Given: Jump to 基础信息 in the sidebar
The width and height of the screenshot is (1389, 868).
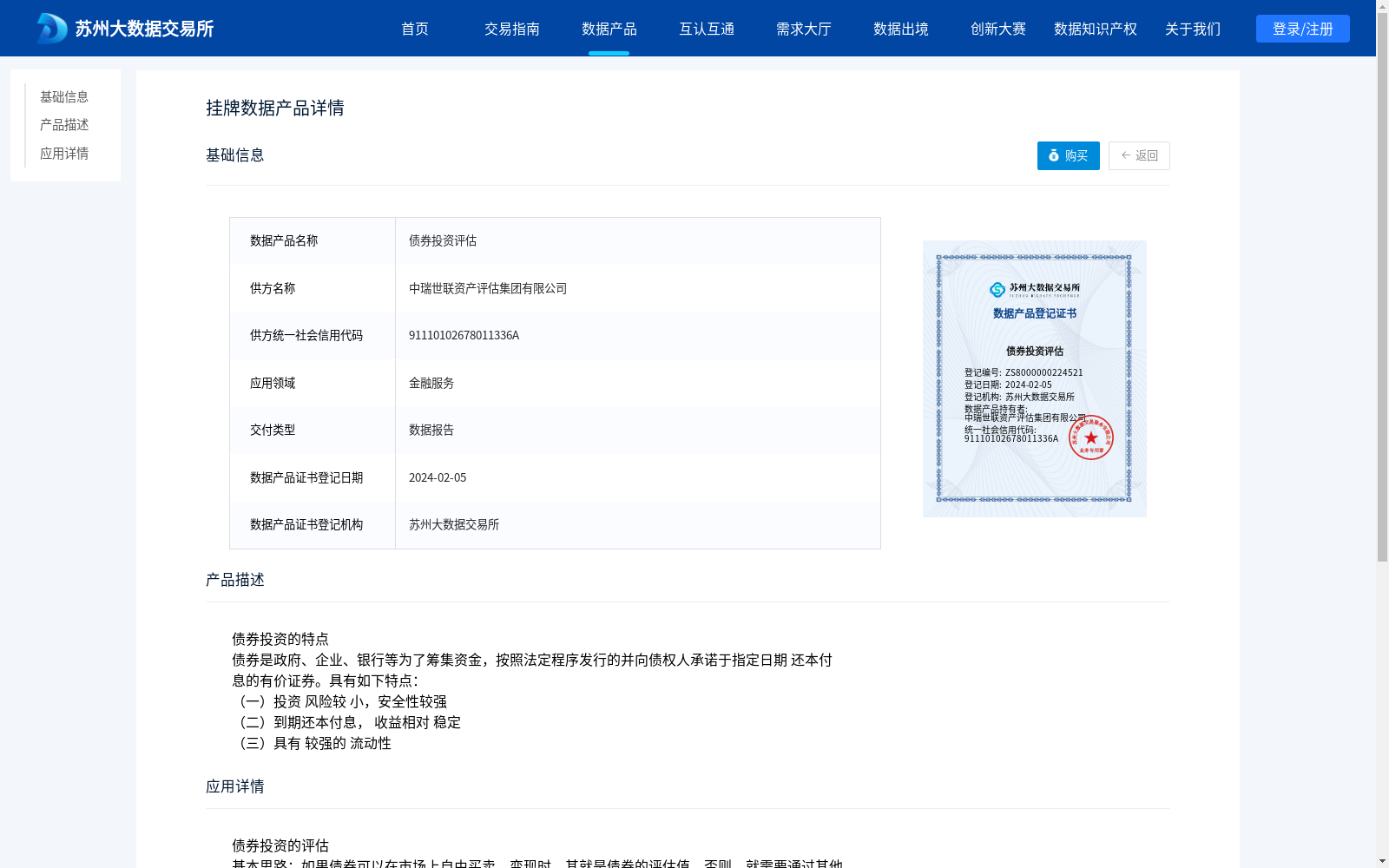Looking at the screenshot, I should (x=64, y=97).
